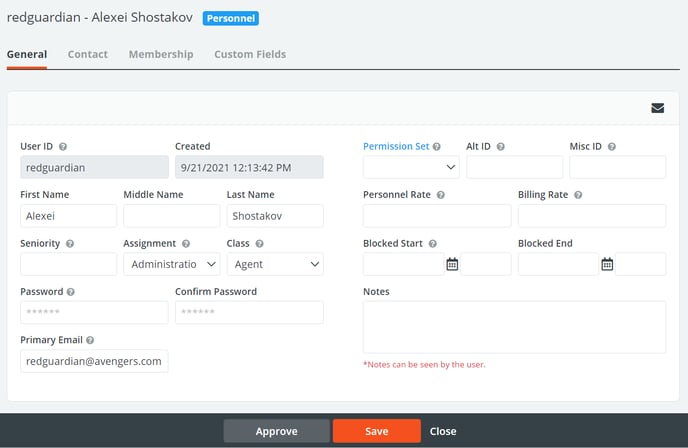Open the Assignment dropdown

point(171,264)
